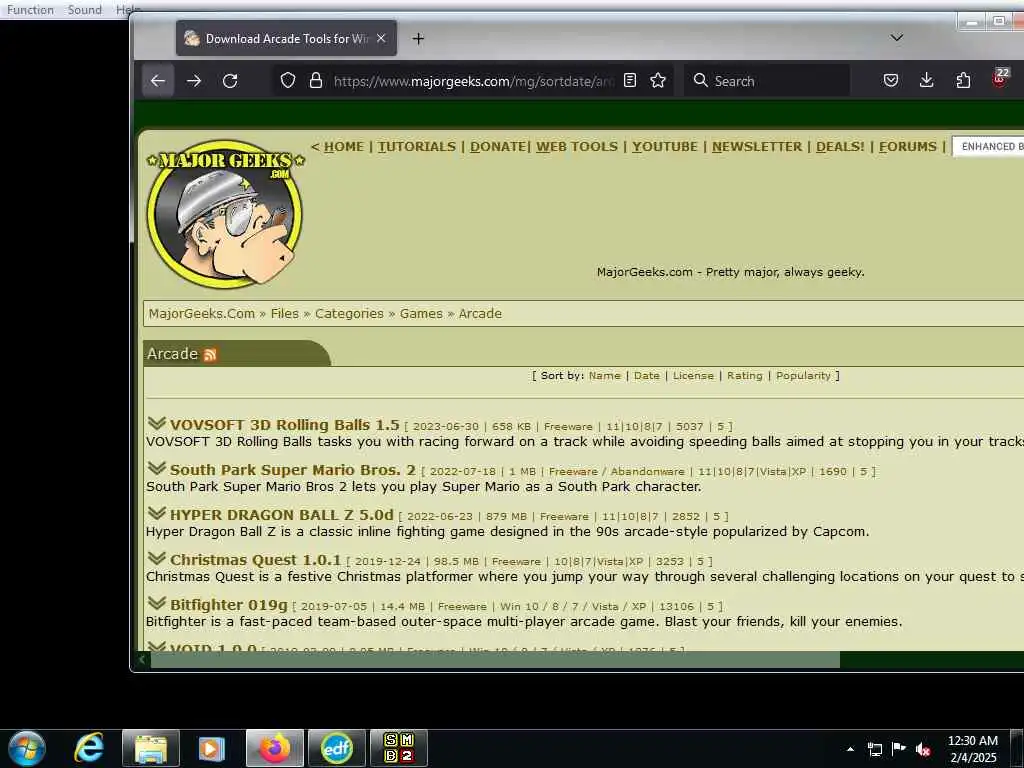This screenshot has height=768, width=1024.
Task: Open the YOUTUBE navigation link
Action: [665, 146]
